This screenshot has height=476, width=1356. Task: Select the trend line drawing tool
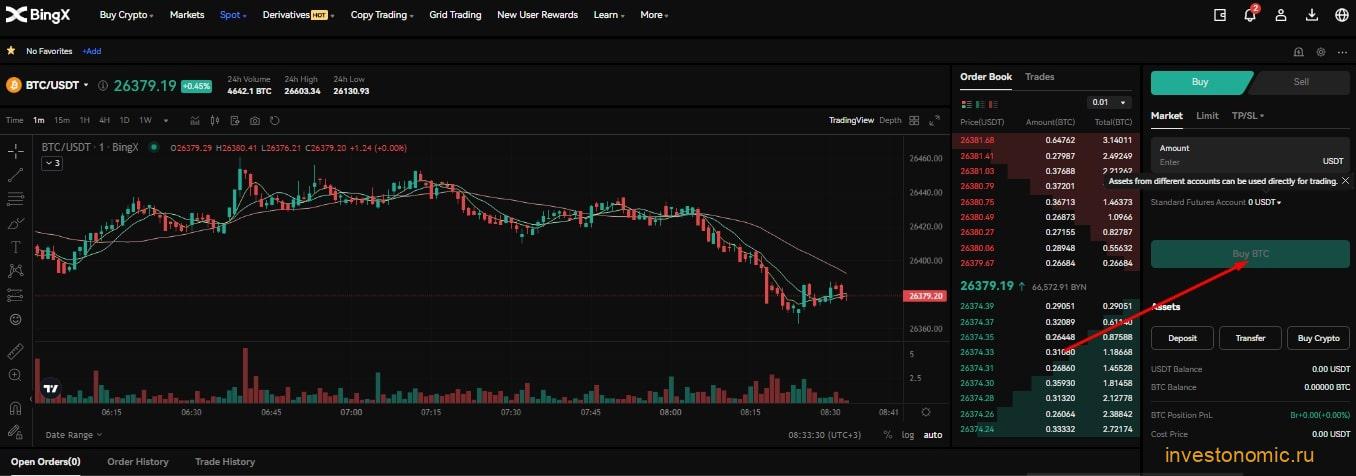pos(15,175)
